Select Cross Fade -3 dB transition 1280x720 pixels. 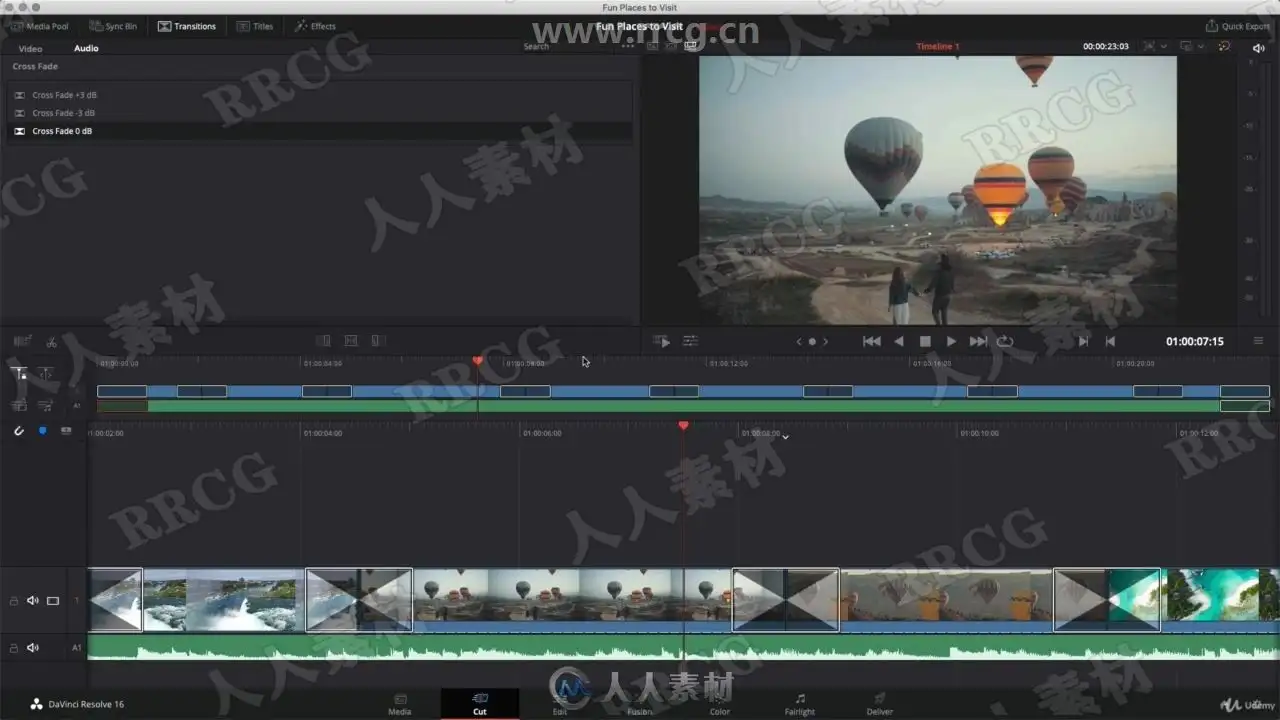(x=320, y=113)
